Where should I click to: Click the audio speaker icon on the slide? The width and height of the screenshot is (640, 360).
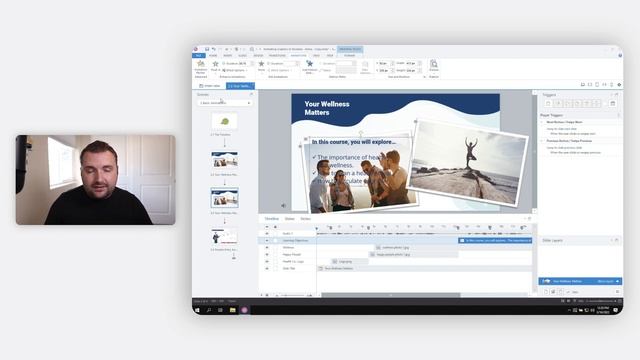[283, 206]
